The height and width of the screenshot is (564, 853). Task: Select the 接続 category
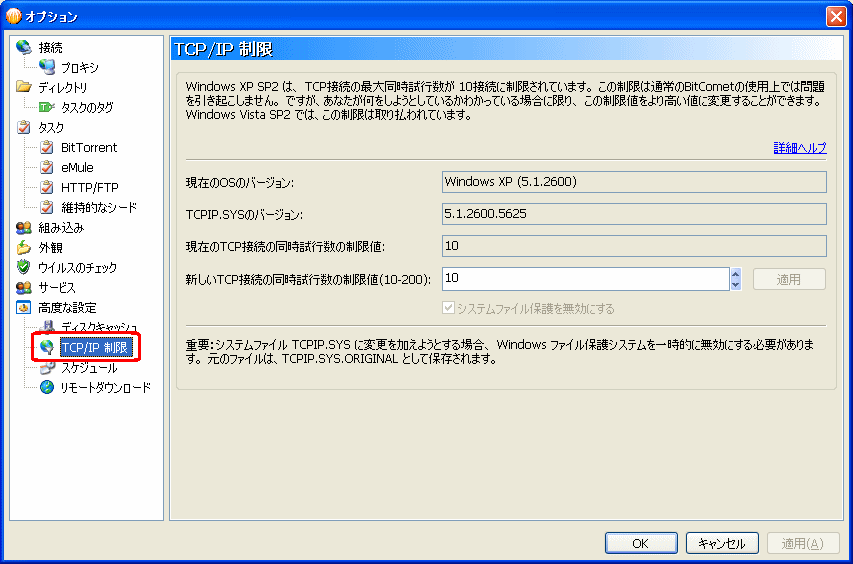point(50,48)
